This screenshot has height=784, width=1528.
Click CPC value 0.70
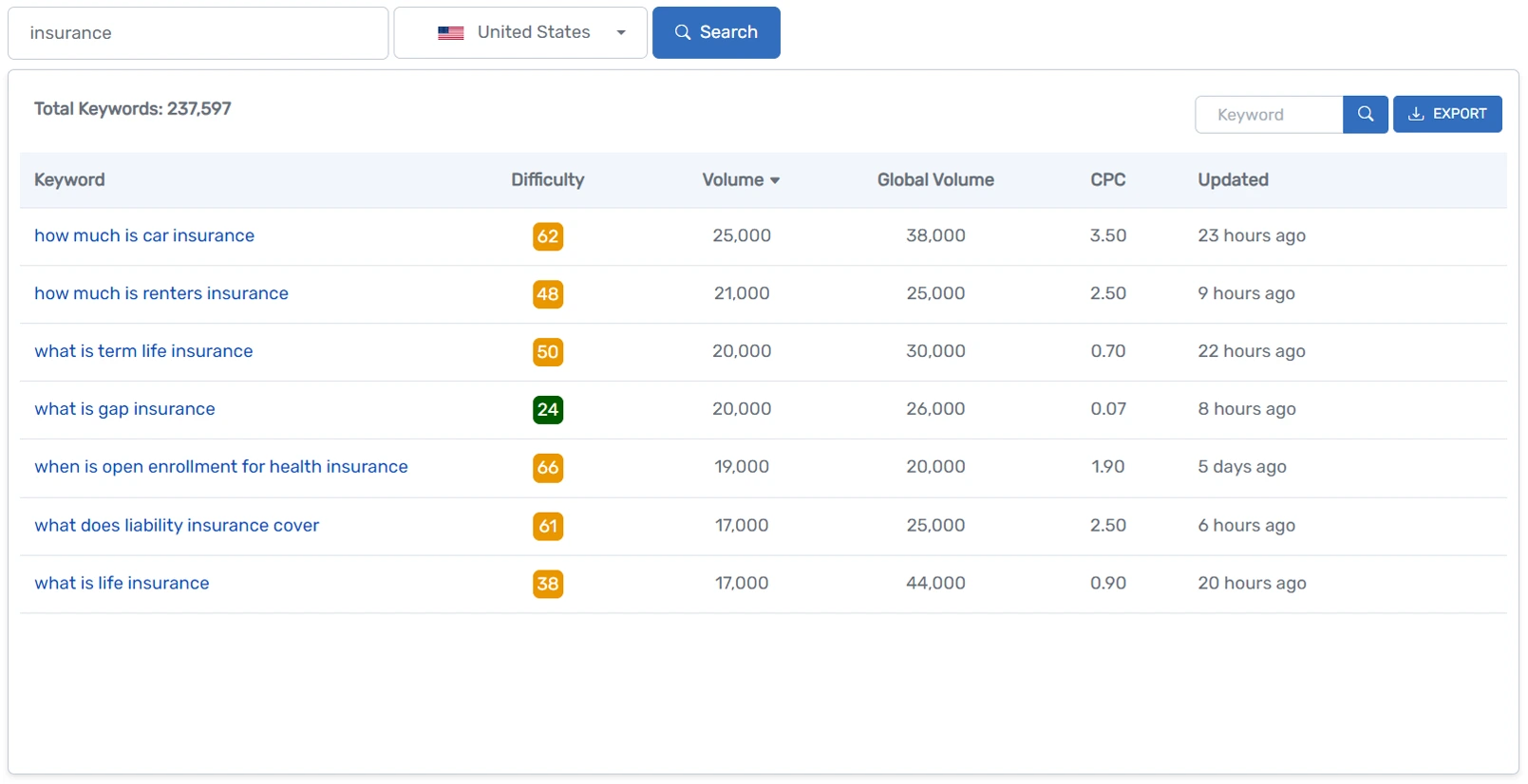click(1108, 351)
